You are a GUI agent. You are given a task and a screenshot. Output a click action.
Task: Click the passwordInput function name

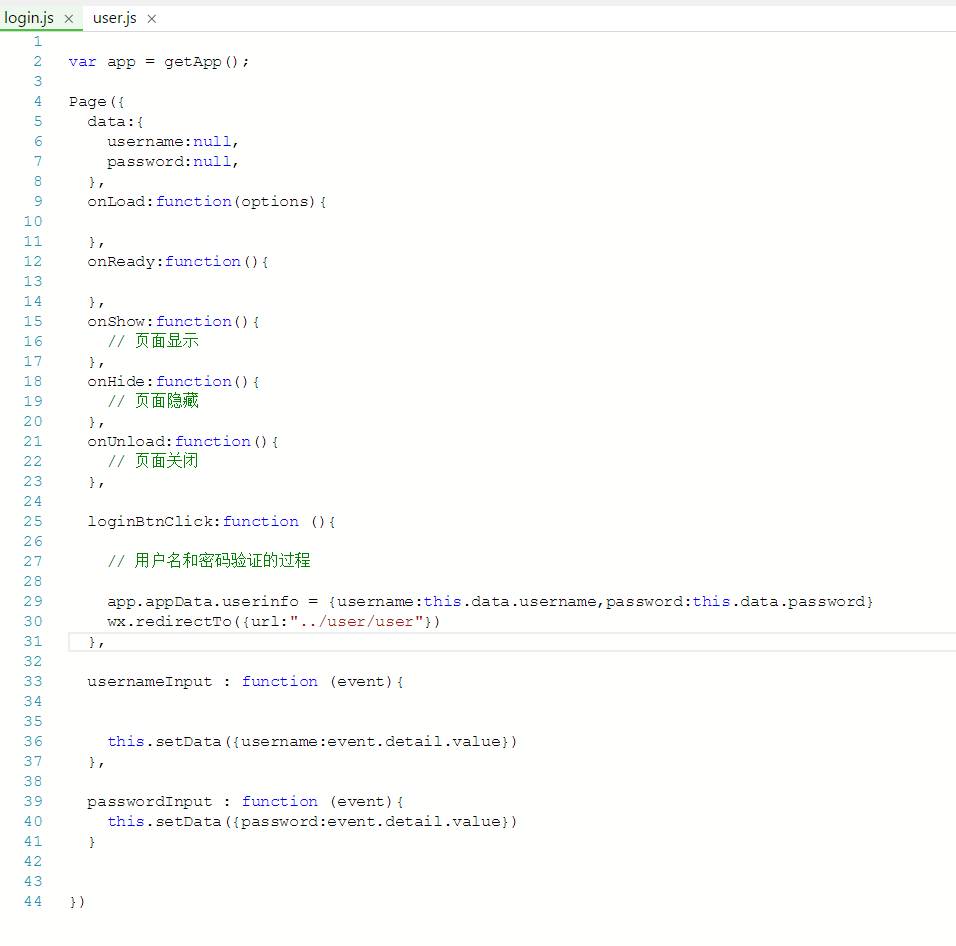pyautogui.click(x=149, y=801)
